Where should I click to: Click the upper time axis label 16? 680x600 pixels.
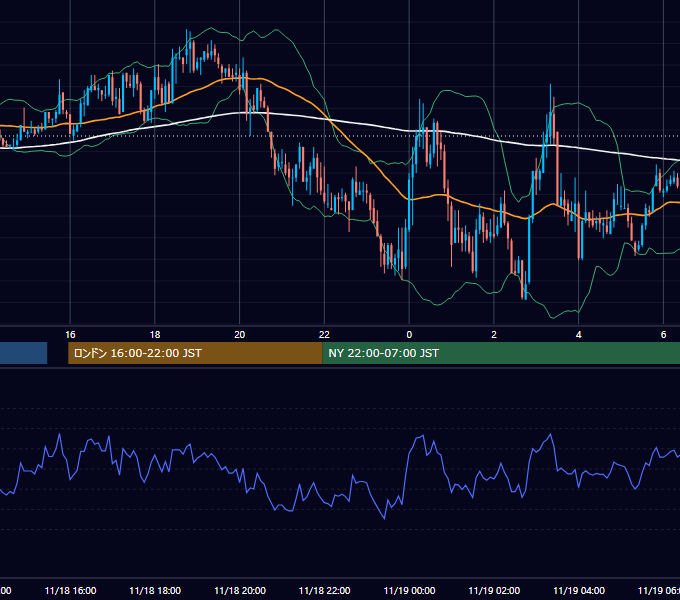point(70,335)
